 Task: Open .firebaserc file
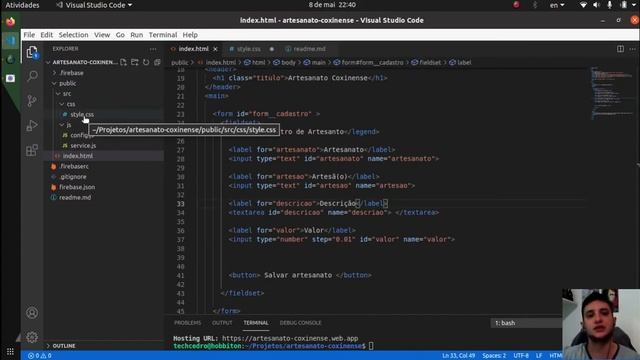[73, 166]
